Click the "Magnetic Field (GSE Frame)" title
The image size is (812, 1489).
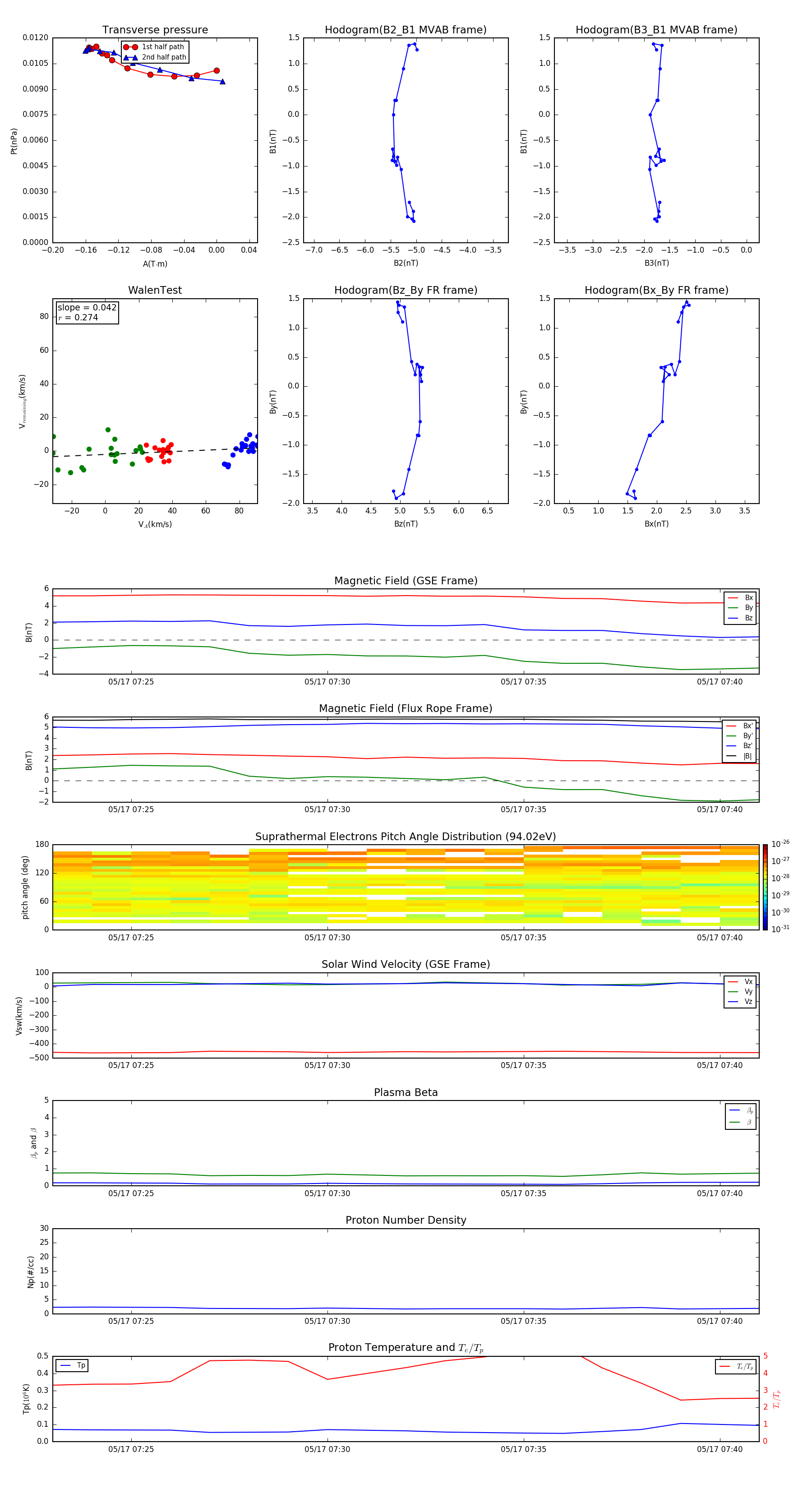tap(406, 581)
